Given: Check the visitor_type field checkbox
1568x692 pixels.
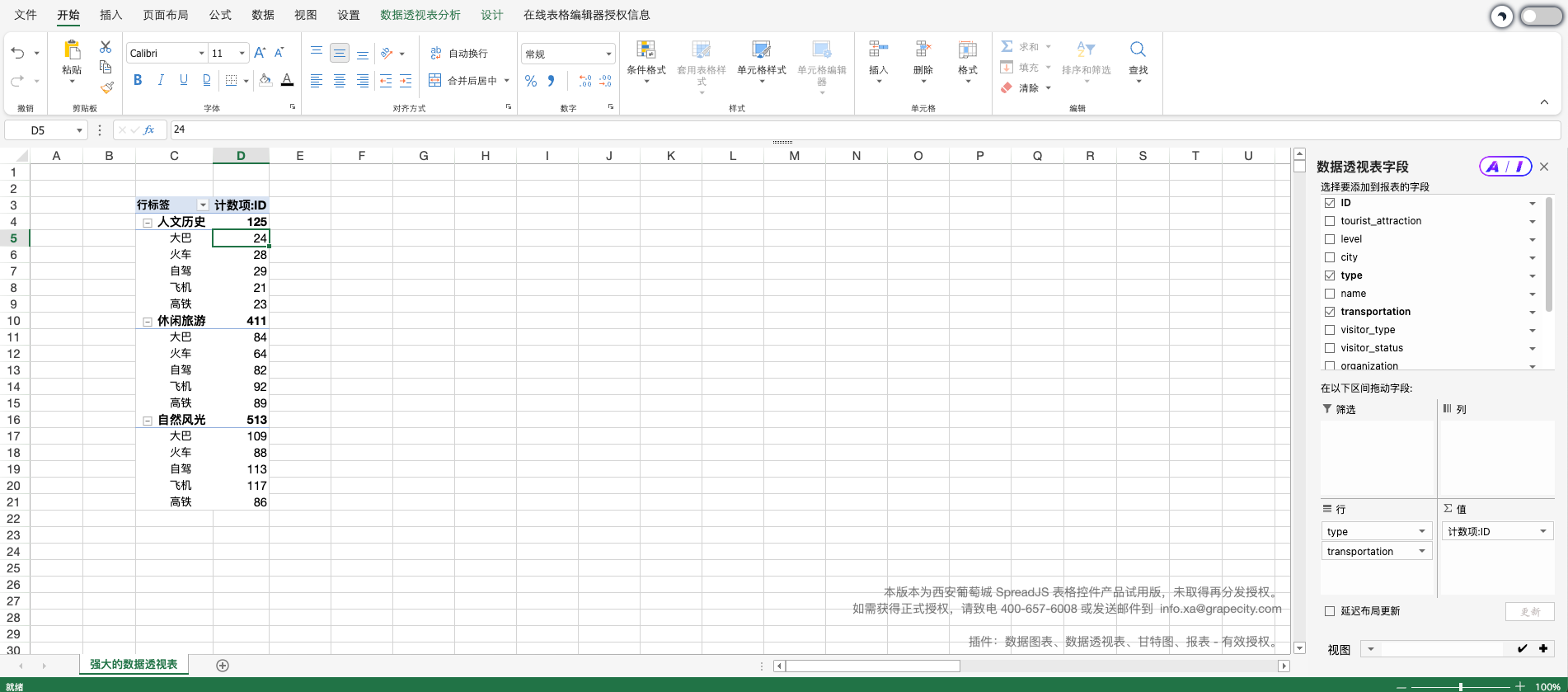Looking at the screenshot, I should (1330, 330).
